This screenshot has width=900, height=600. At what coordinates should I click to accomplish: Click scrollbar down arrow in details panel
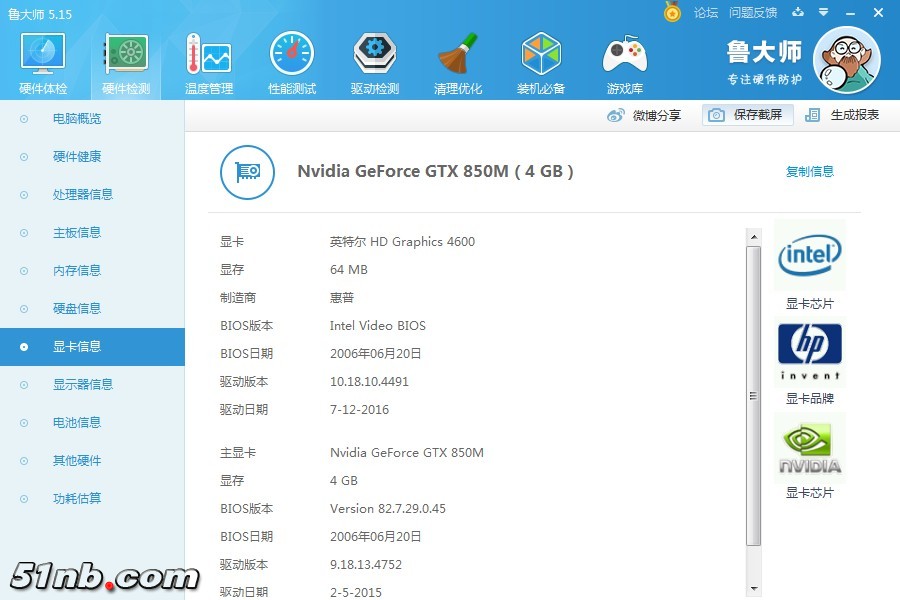[754, 590]
